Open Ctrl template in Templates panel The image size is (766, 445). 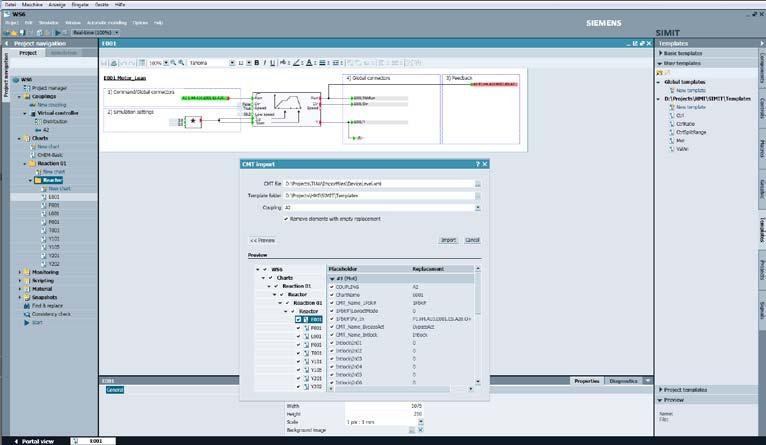click(680, 115)
